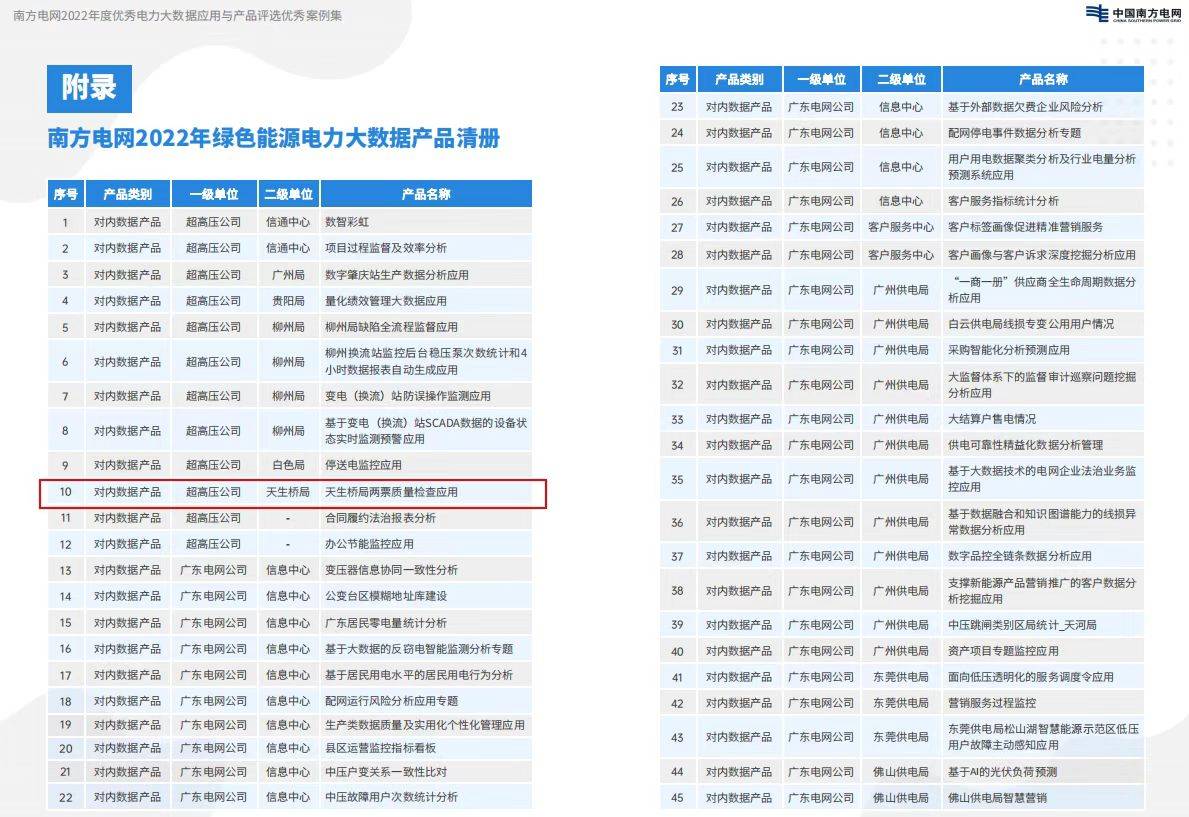
Task: Click the 产品类别 header in the left table
Action: (127, 194)
